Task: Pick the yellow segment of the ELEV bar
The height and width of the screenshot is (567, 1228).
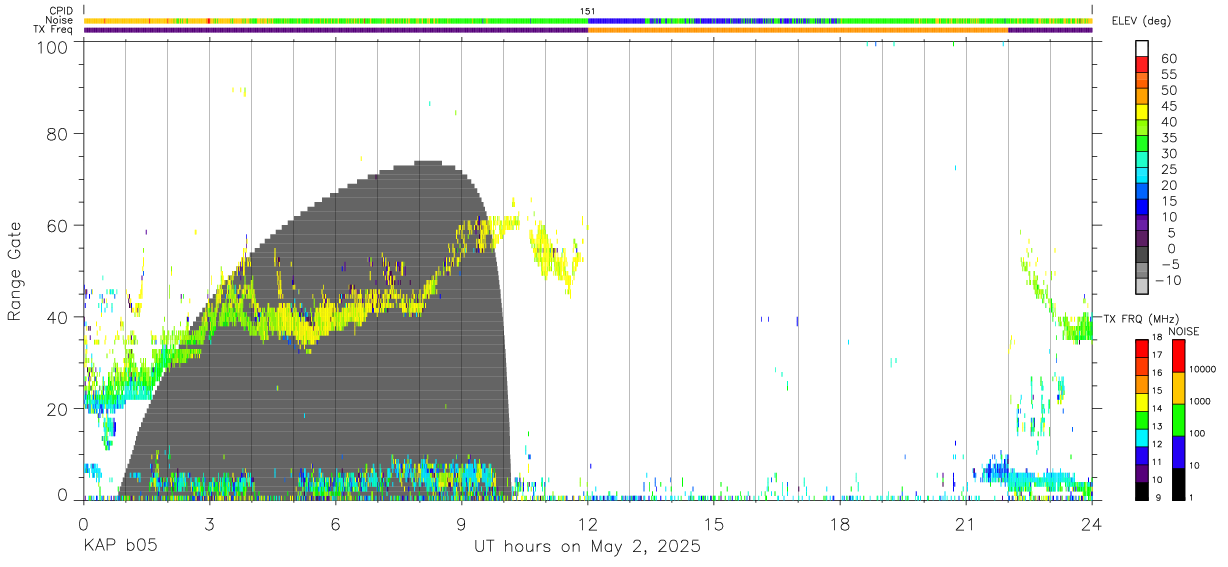Action: click(x=1142, y=112)
